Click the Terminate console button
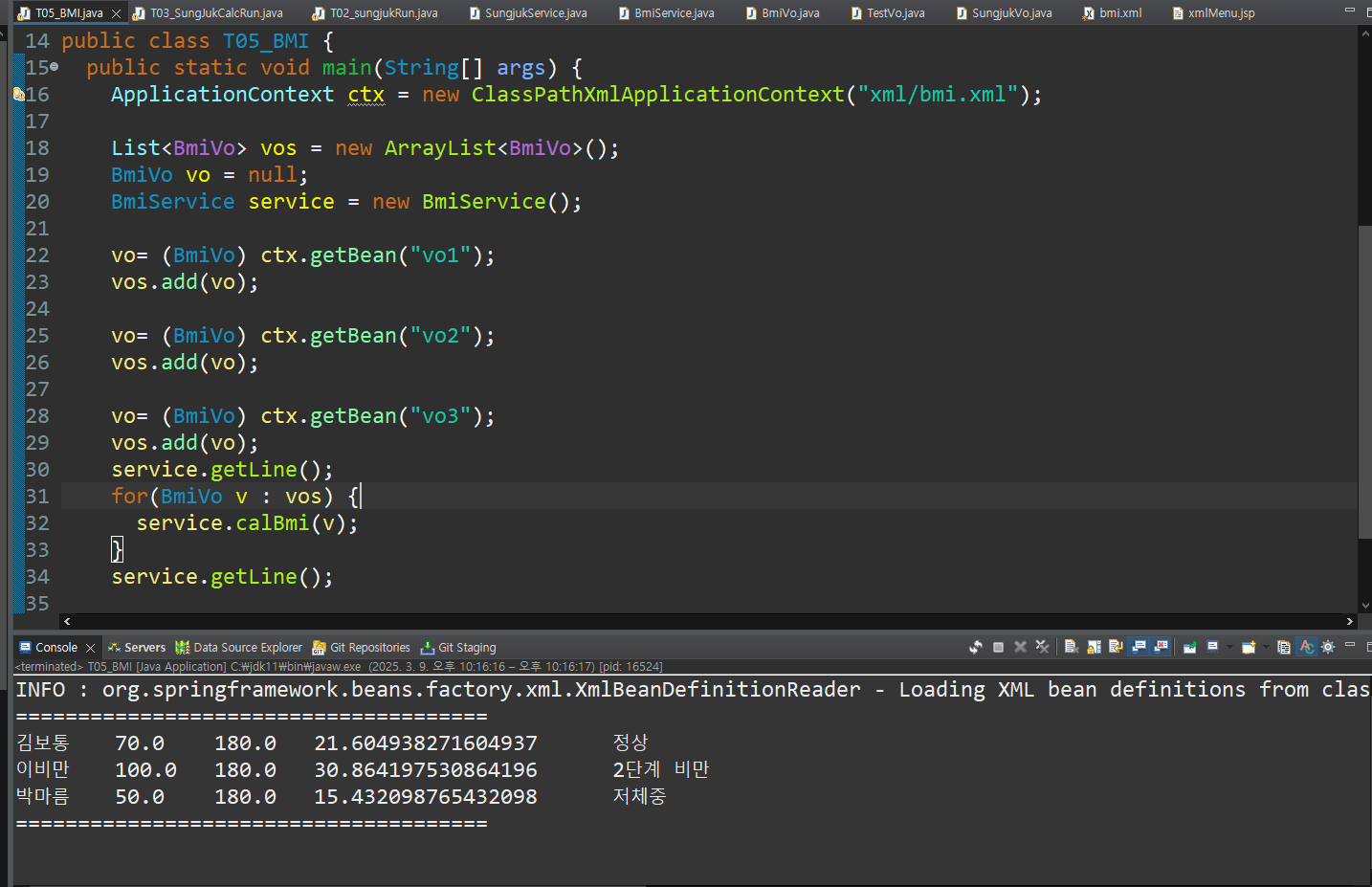The height and width of the screenshot is (887, 1372). click(x=998, y=648)
